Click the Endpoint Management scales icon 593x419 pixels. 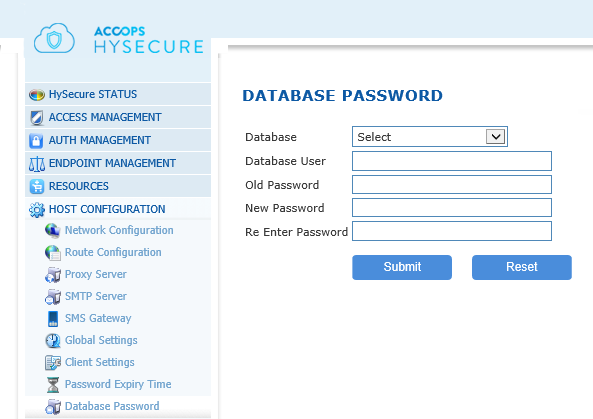37,164
